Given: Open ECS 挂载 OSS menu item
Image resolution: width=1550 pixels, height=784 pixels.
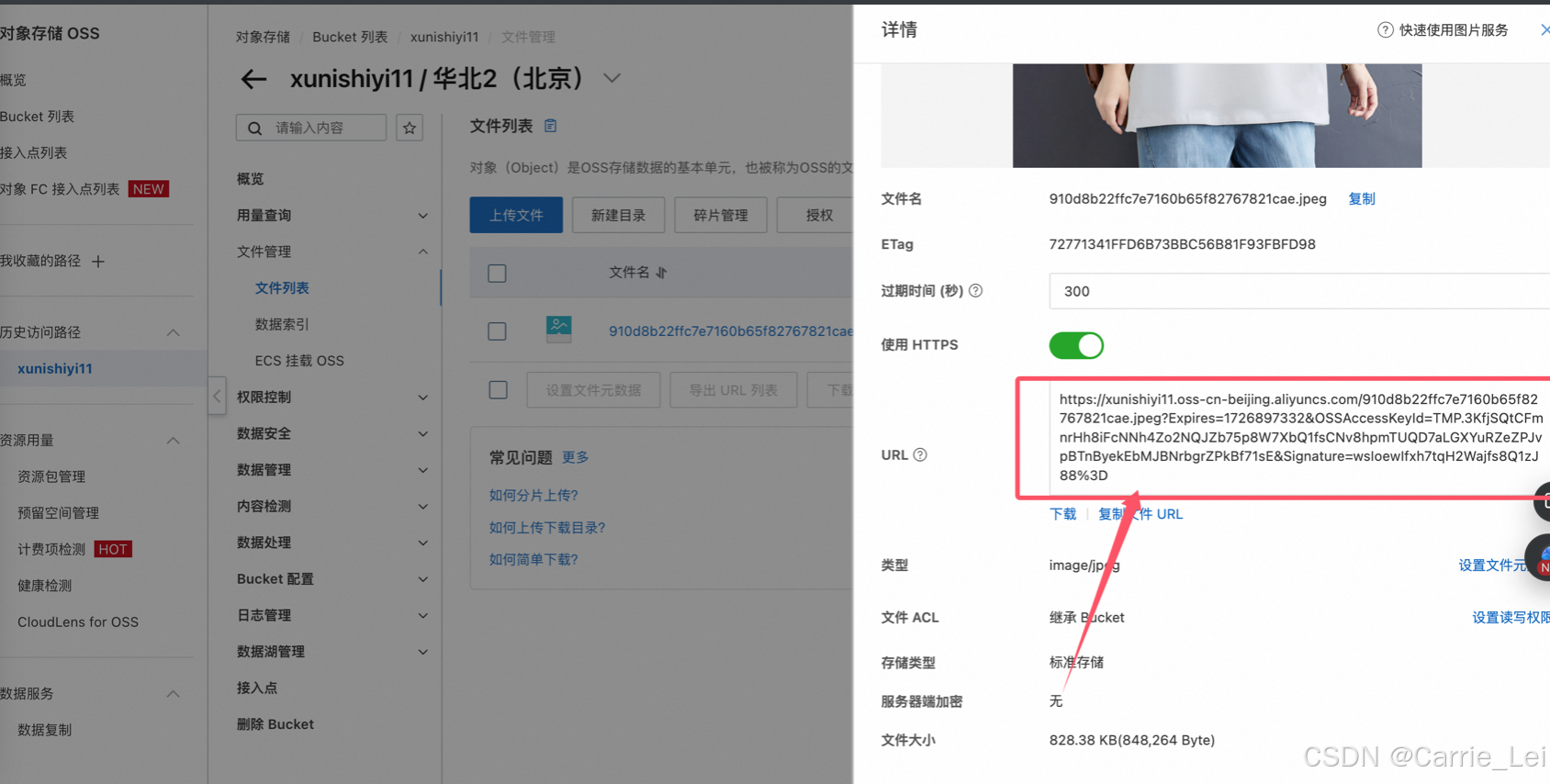Looking at the screenshot, I should tap(299, 361).
